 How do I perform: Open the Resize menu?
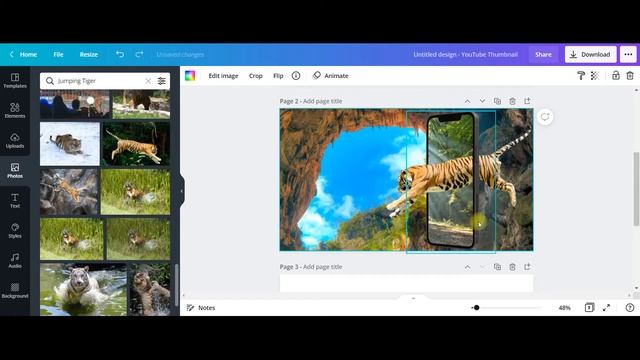89,54
